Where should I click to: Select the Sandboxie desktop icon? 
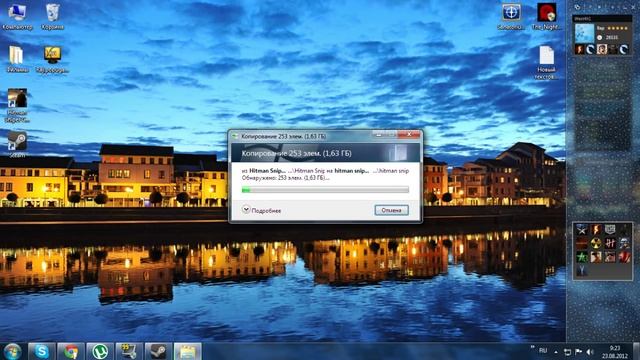[511, 16]
